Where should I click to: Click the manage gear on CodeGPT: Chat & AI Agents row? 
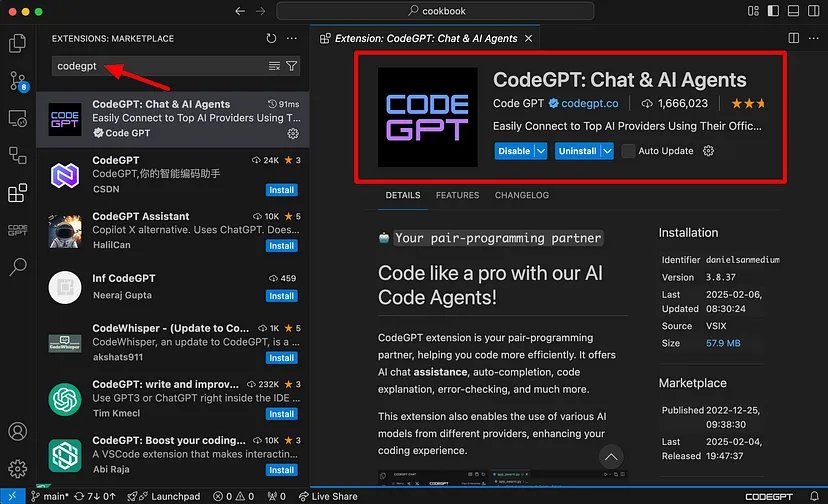point(293,134)
